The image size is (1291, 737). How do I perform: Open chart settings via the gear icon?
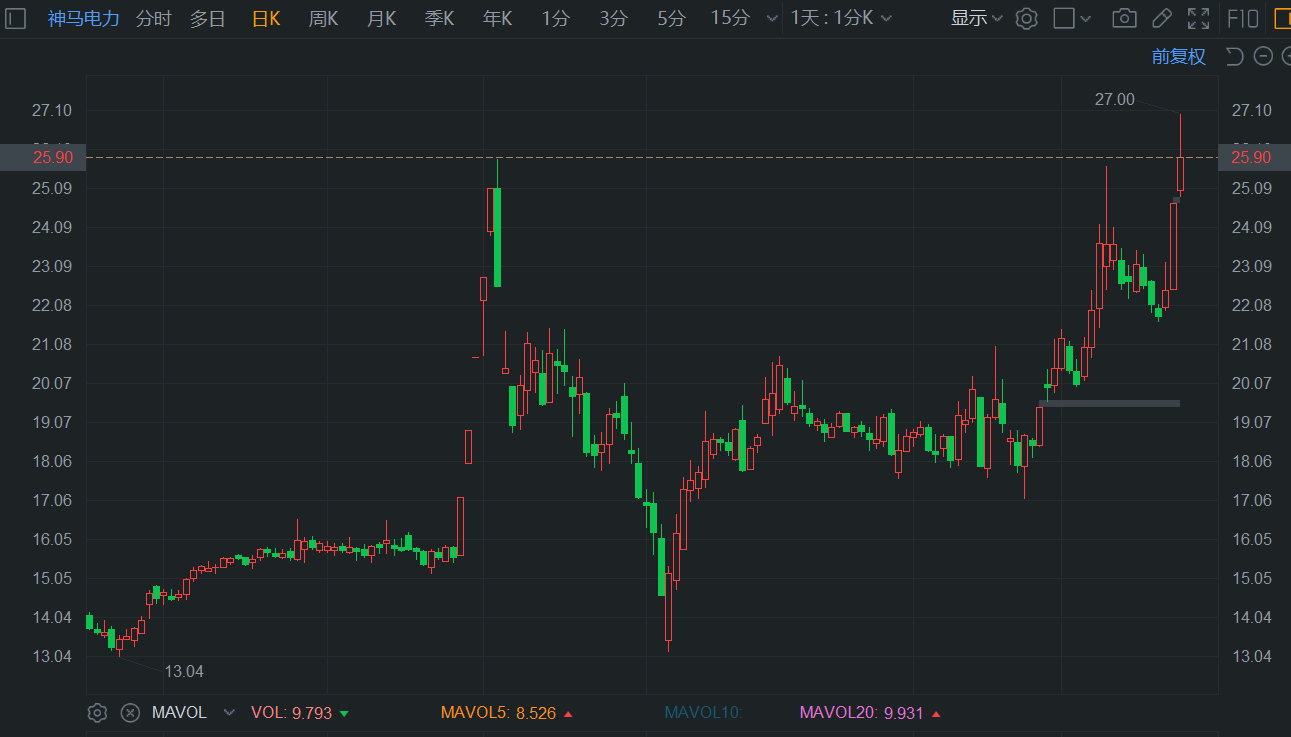coord(1026,17)
